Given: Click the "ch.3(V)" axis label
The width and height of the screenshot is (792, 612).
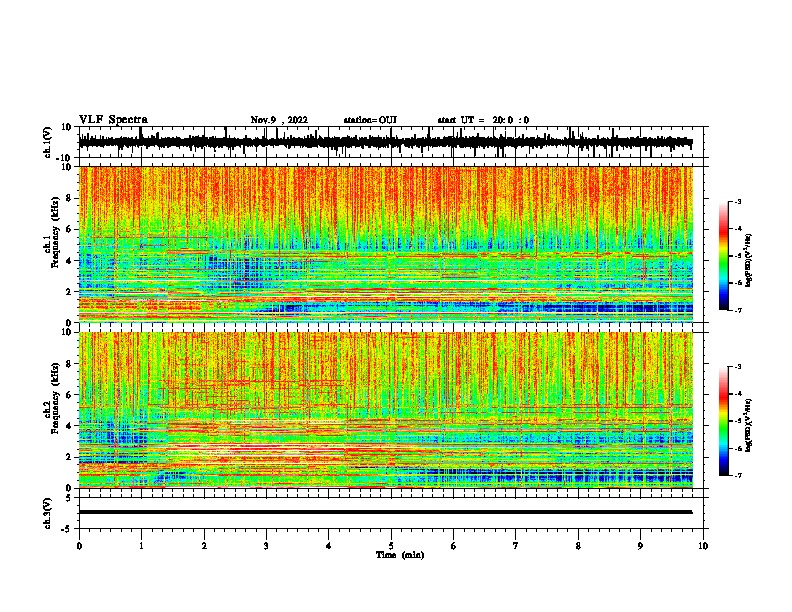Looking at the screenshot, I should click(x=48, y=513).
